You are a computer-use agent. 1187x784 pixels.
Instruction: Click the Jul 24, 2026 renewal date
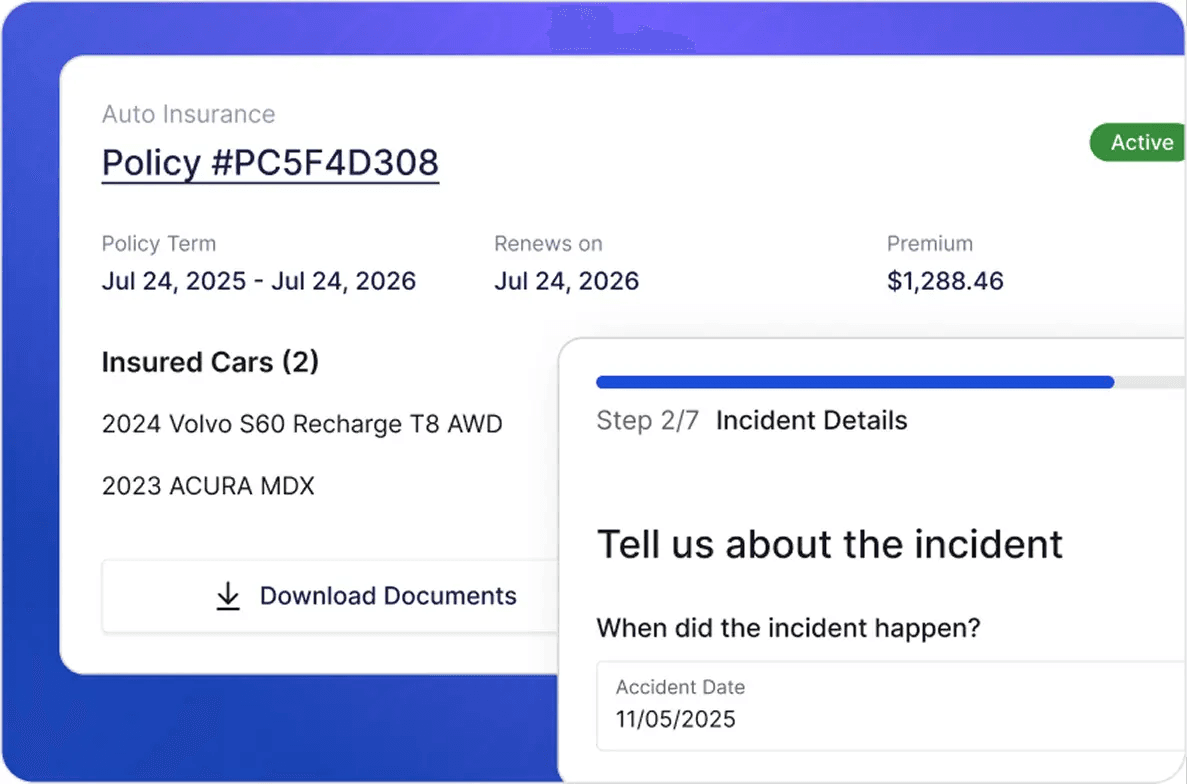point(566,281)
